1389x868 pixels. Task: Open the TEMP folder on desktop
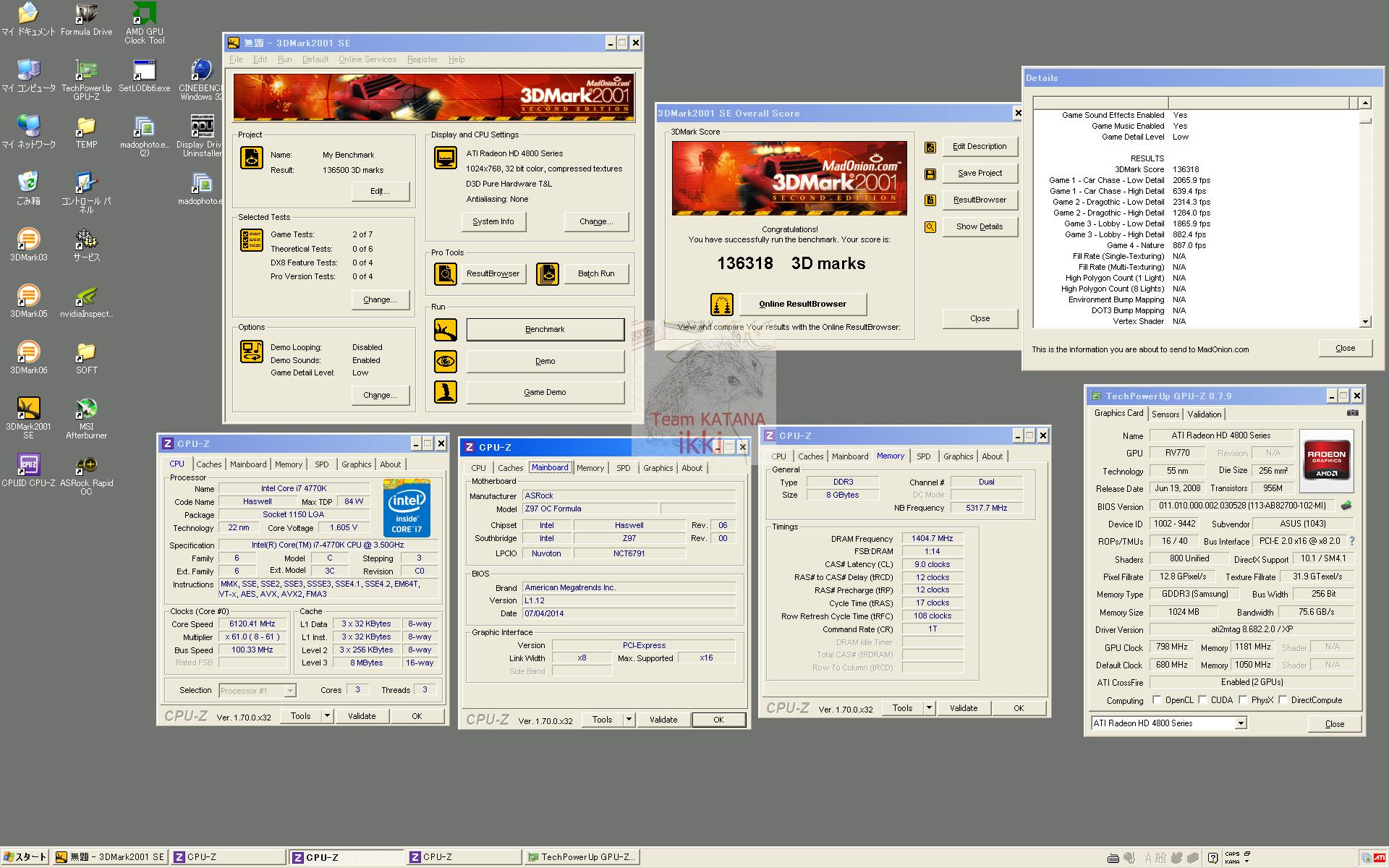point(86,132)
